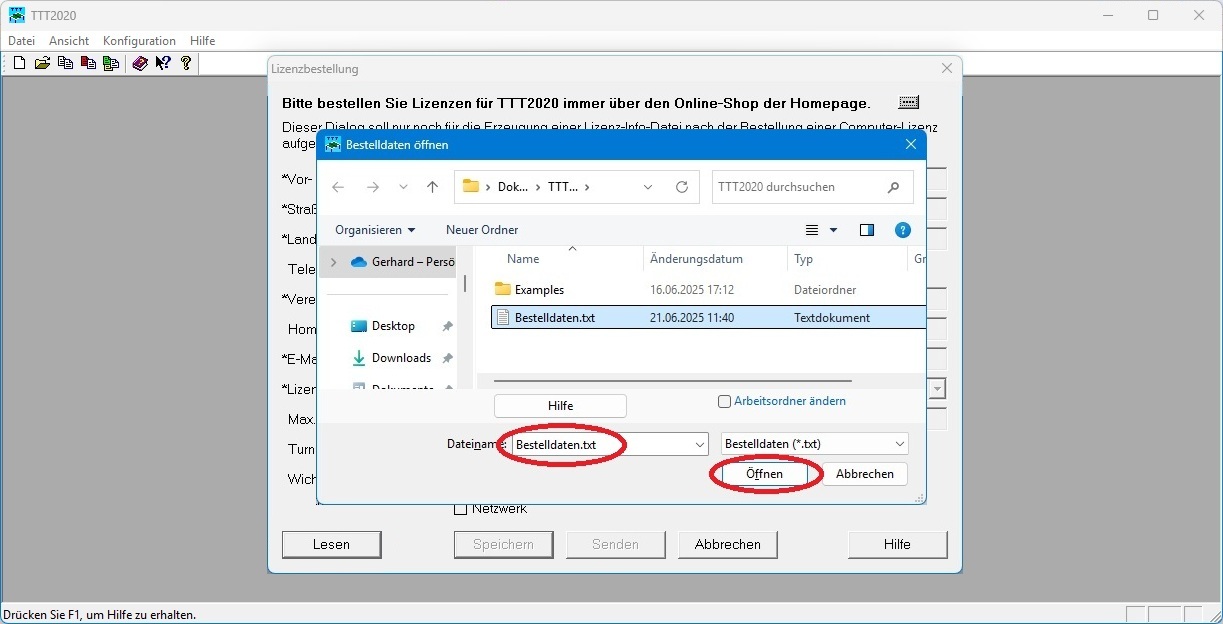Image resolution: width=1223 pixels, height=624 pixels.
Task: Click the forward arrow in the file dialog
Action: coord(372,187)
